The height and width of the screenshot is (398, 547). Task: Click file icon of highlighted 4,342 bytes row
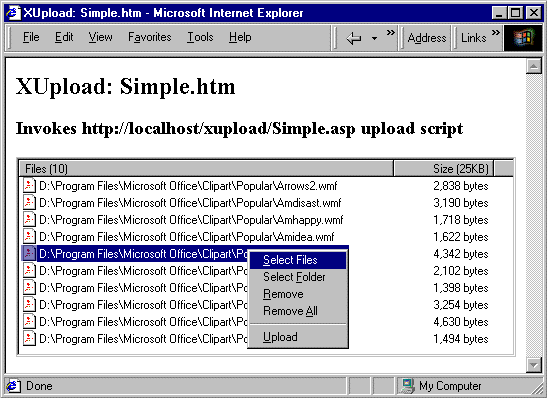click(x=29, y=254)
